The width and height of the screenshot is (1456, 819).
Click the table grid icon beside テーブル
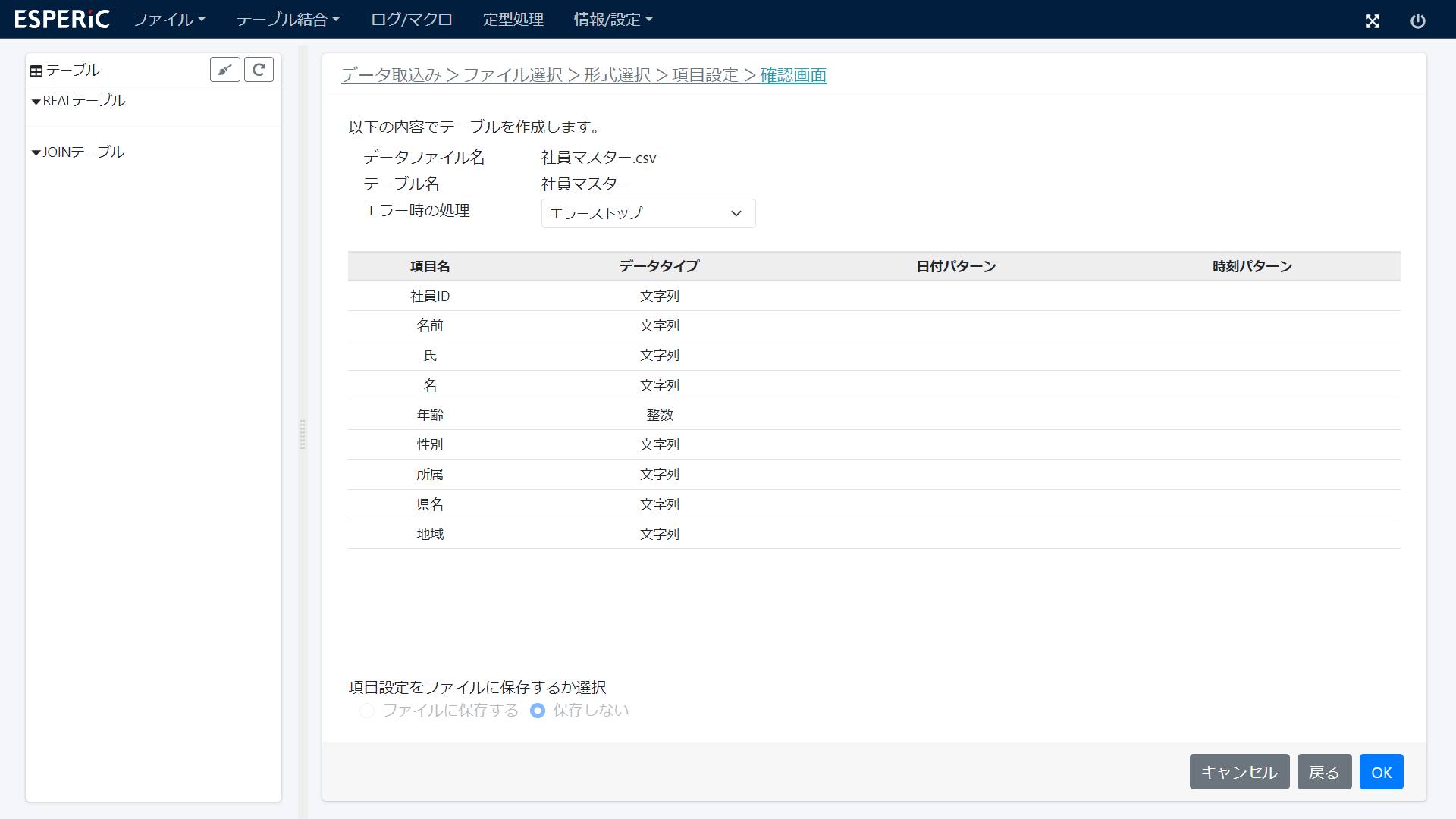36,71
